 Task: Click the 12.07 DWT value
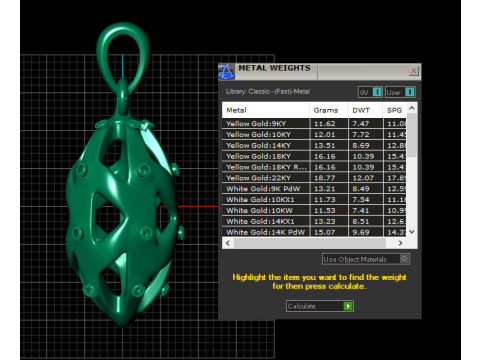click(363, 178)
